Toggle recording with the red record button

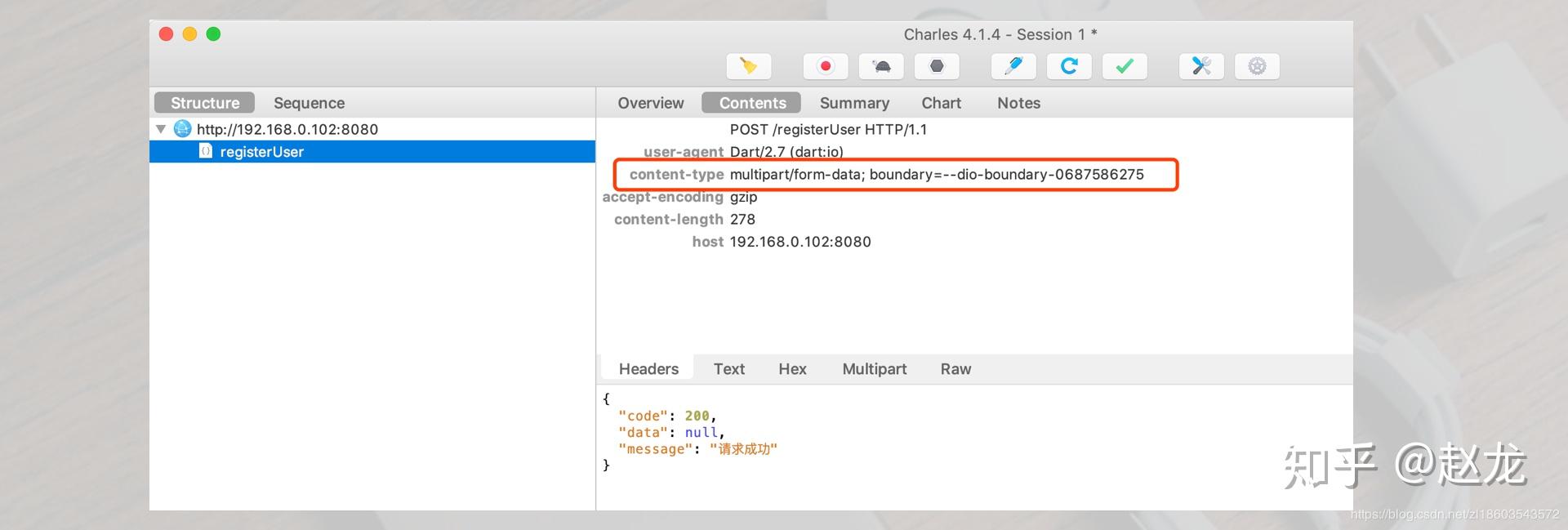pyautogui.click(x=826, y=66)
